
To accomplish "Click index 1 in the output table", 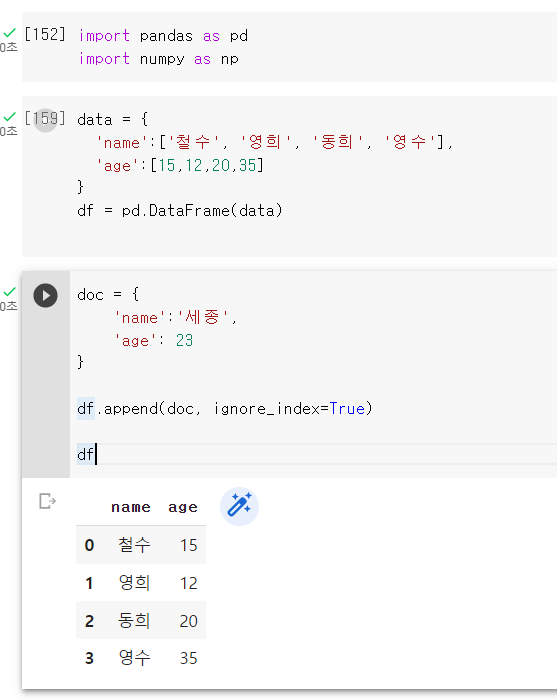I will (89, 583).
